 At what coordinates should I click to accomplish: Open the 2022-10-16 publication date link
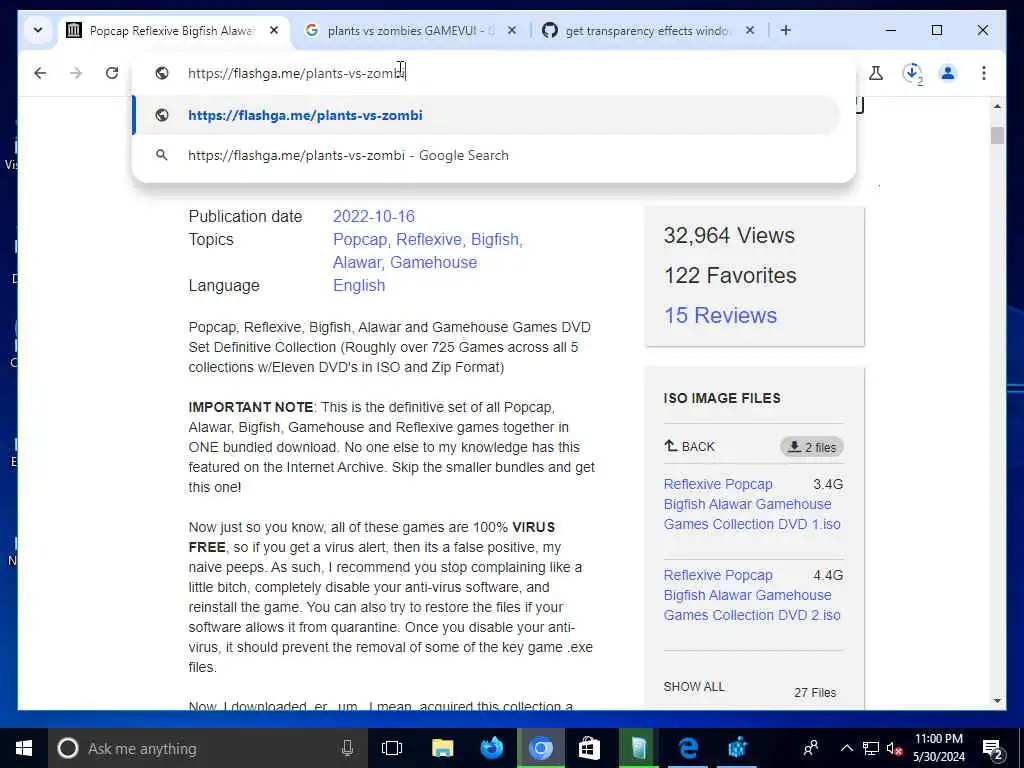[x=374, y=216]
